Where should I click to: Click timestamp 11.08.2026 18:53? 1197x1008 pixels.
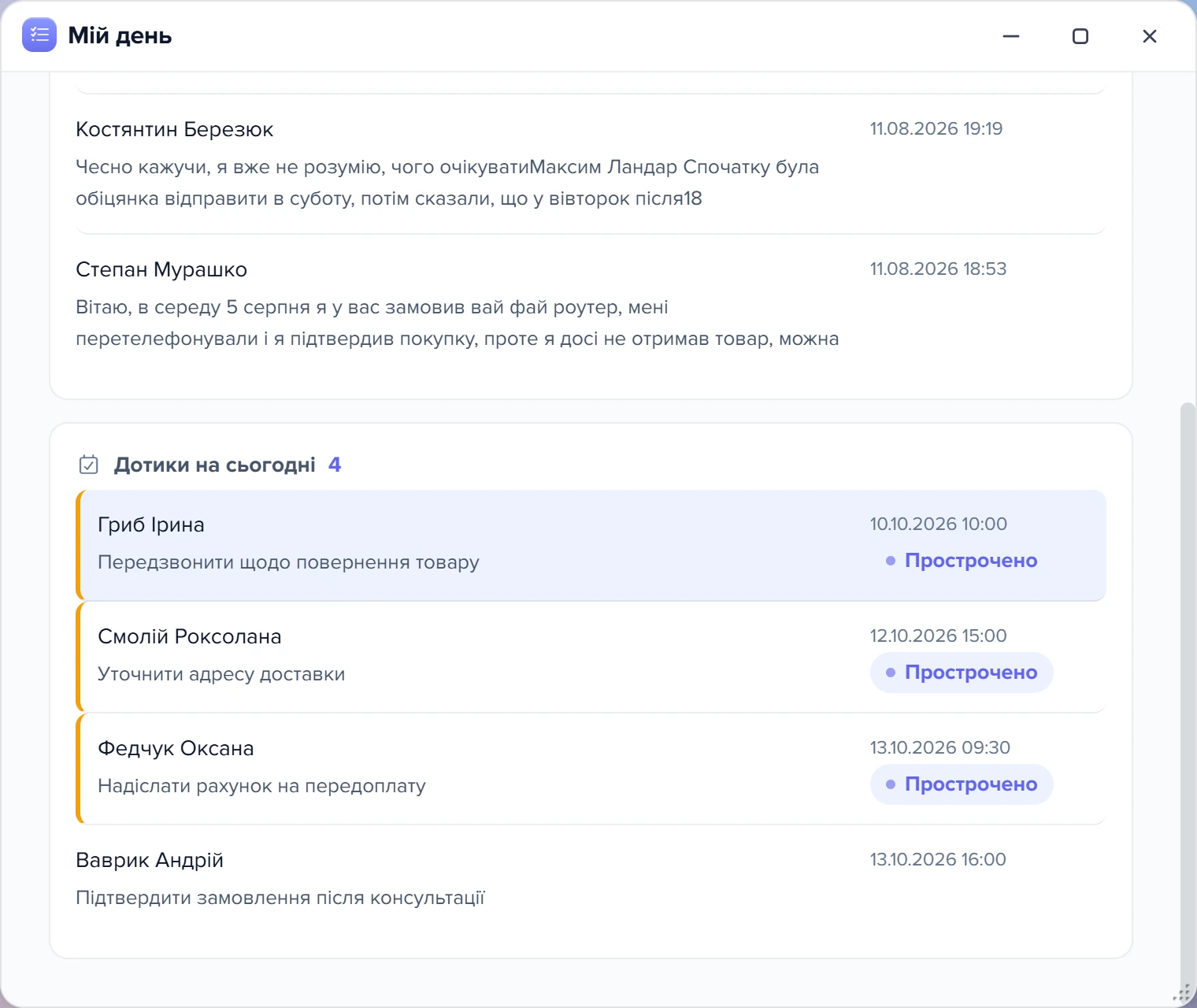point(938,269)
